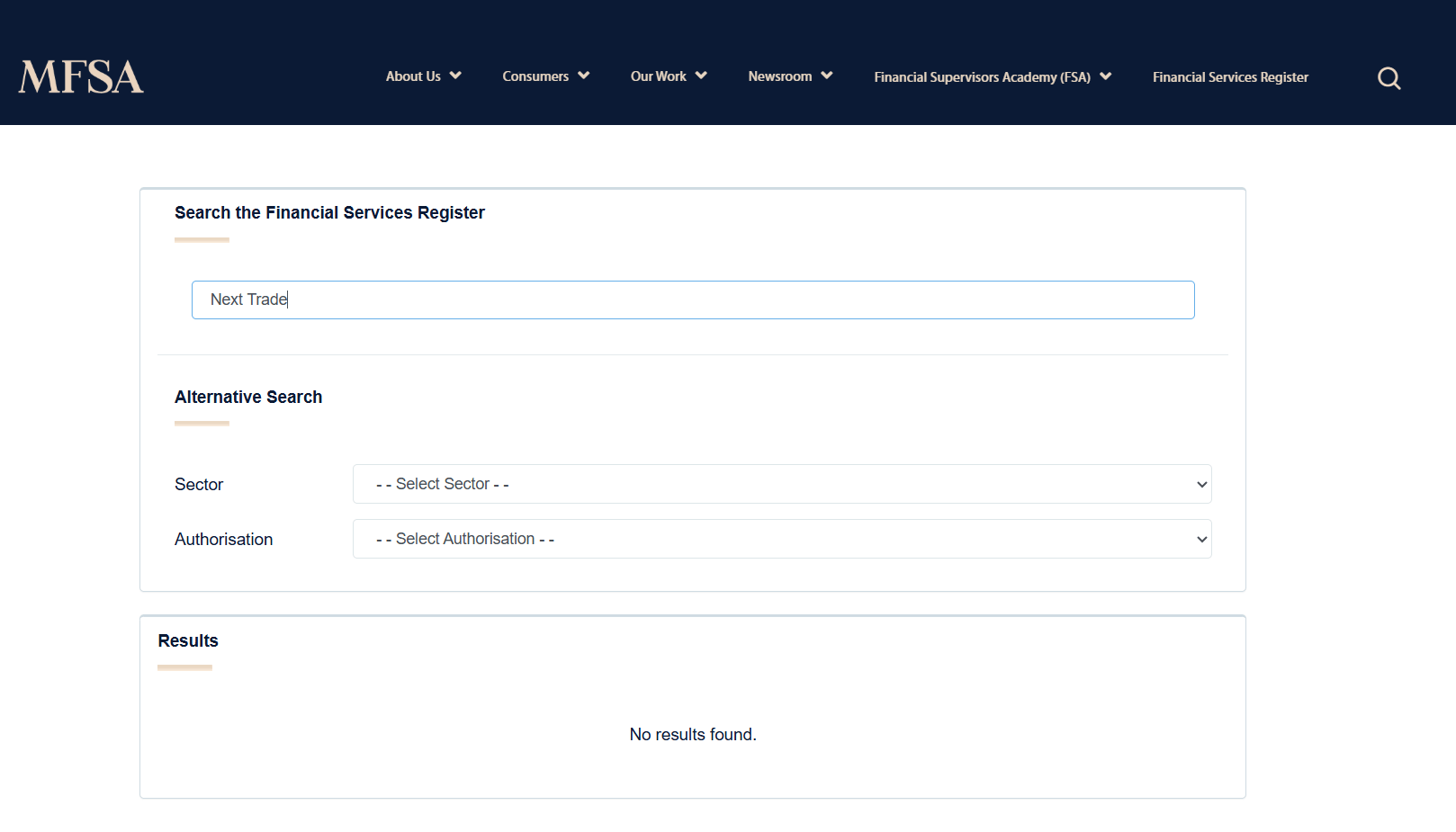Click the No results found message
Viewport: 1456px width, 832px height.
point(693,735)
